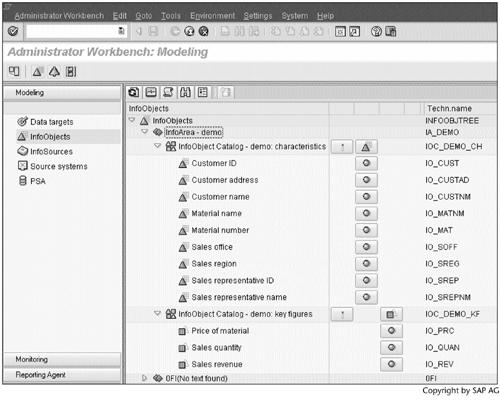The height and width of the screenshot is (403, 500).
Task: Click the characteristic icon for IOC_DEMO_CH catalog
Action: click(366, 147)
